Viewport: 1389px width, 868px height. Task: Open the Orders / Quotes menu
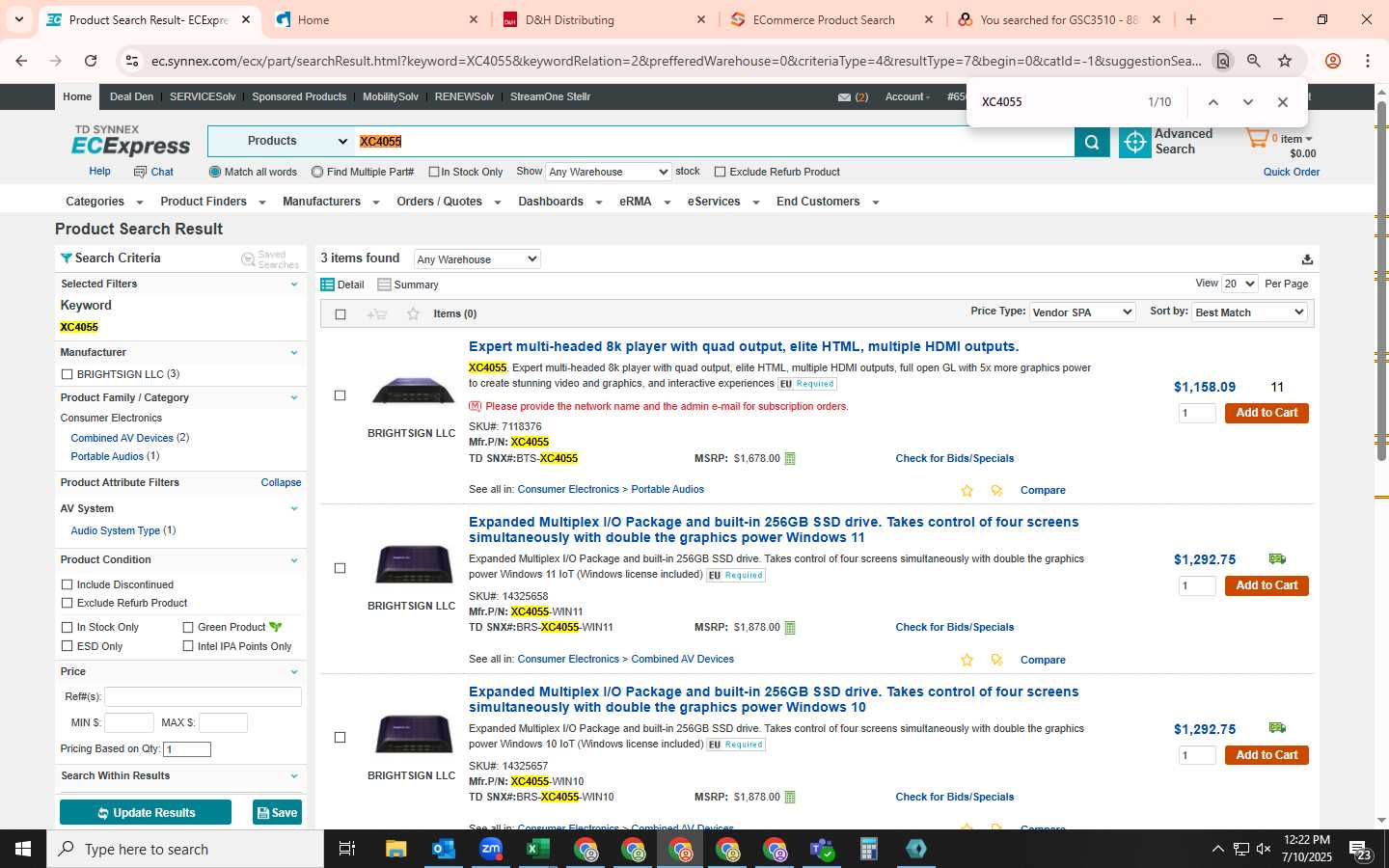[449, 202]
